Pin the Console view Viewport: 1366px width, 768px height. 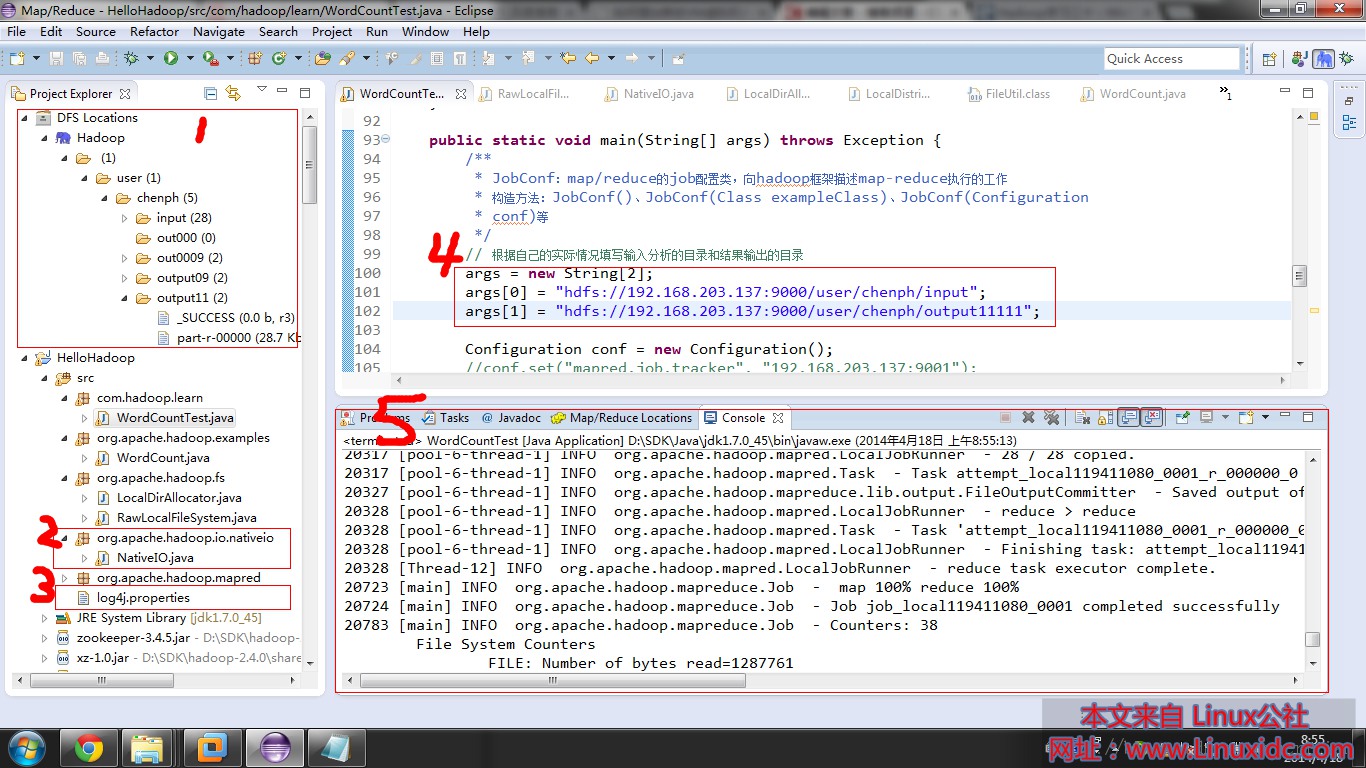pyautogui.click(x=1181, y=417)
